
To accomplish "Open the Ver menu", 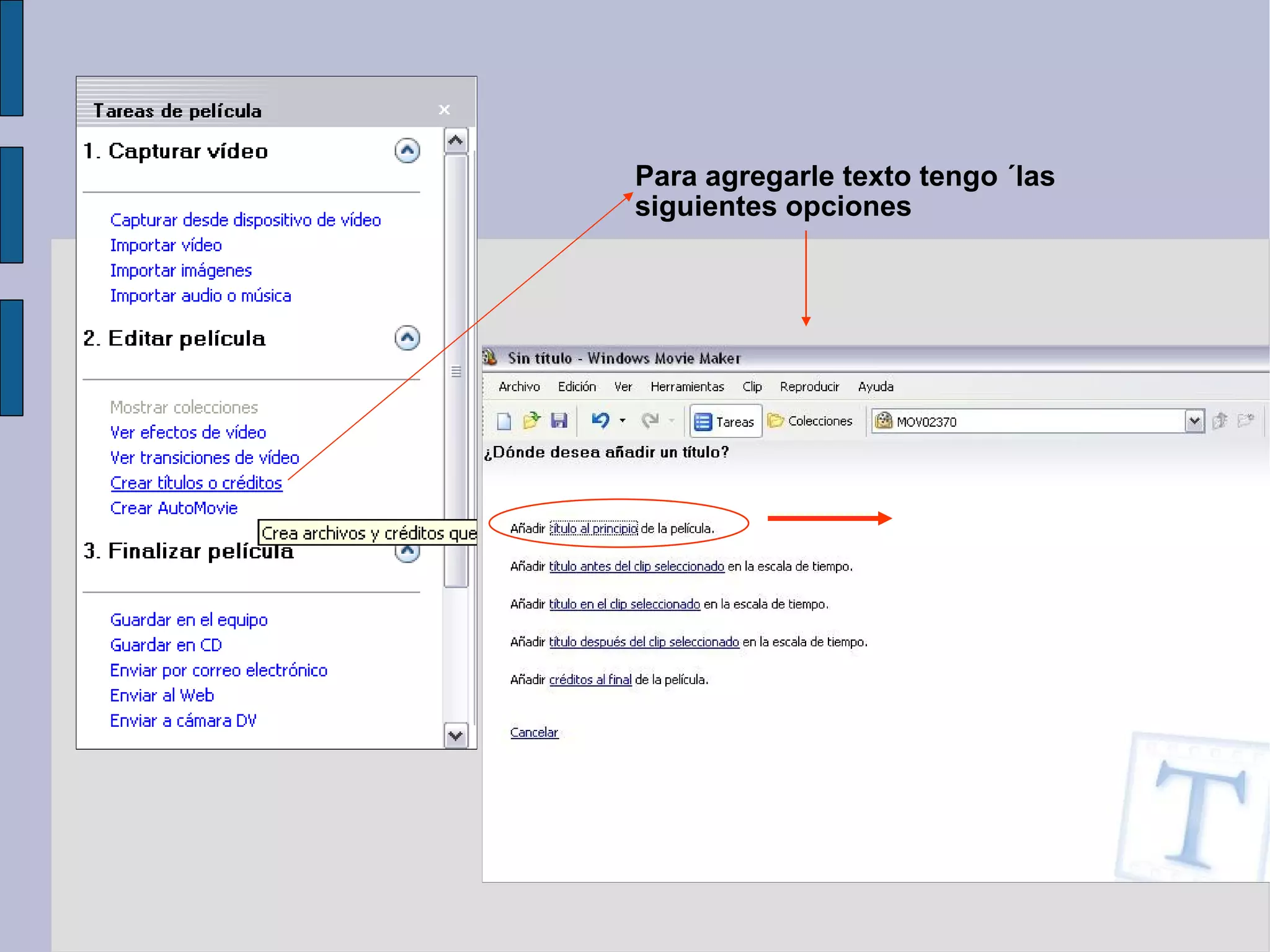I will pyautogui.click(x=623, y=387).
